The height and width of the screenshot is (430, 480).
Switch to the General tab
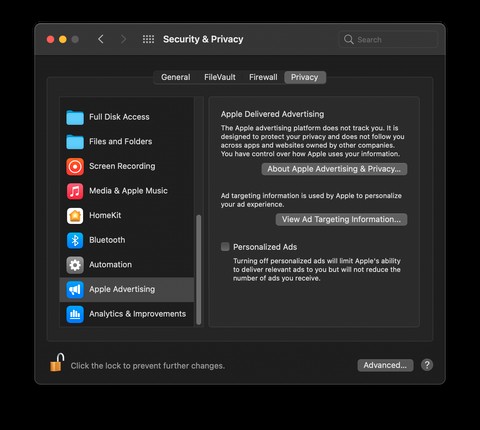(176, 77)
